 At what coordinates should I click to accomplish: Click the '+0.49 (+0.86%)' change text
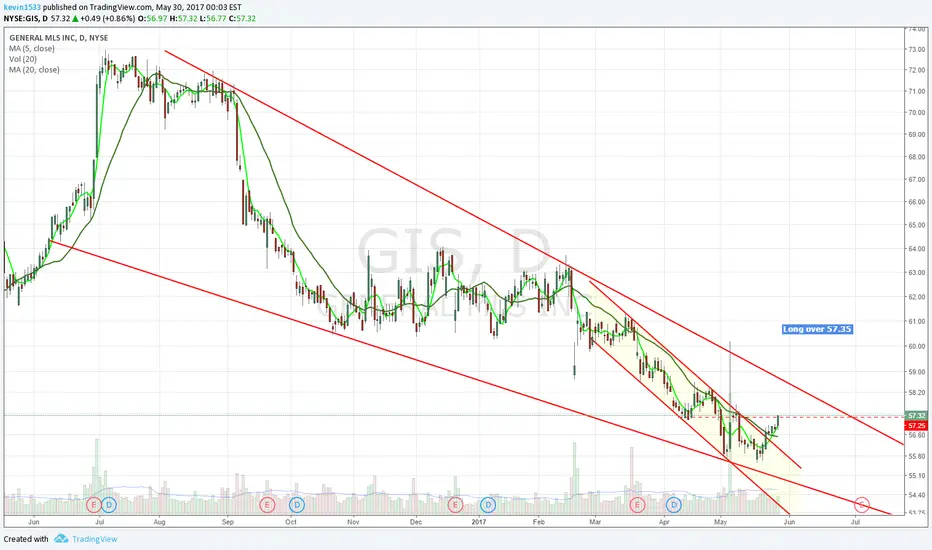coord(108,18)
